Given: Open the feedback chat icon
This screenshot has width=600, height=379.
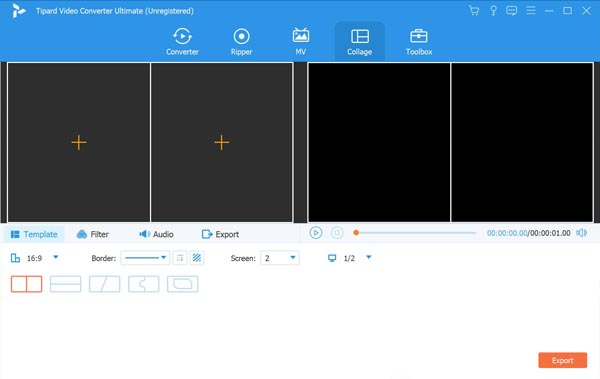Looking at the screenshot, I should click(x=512, y=11).
